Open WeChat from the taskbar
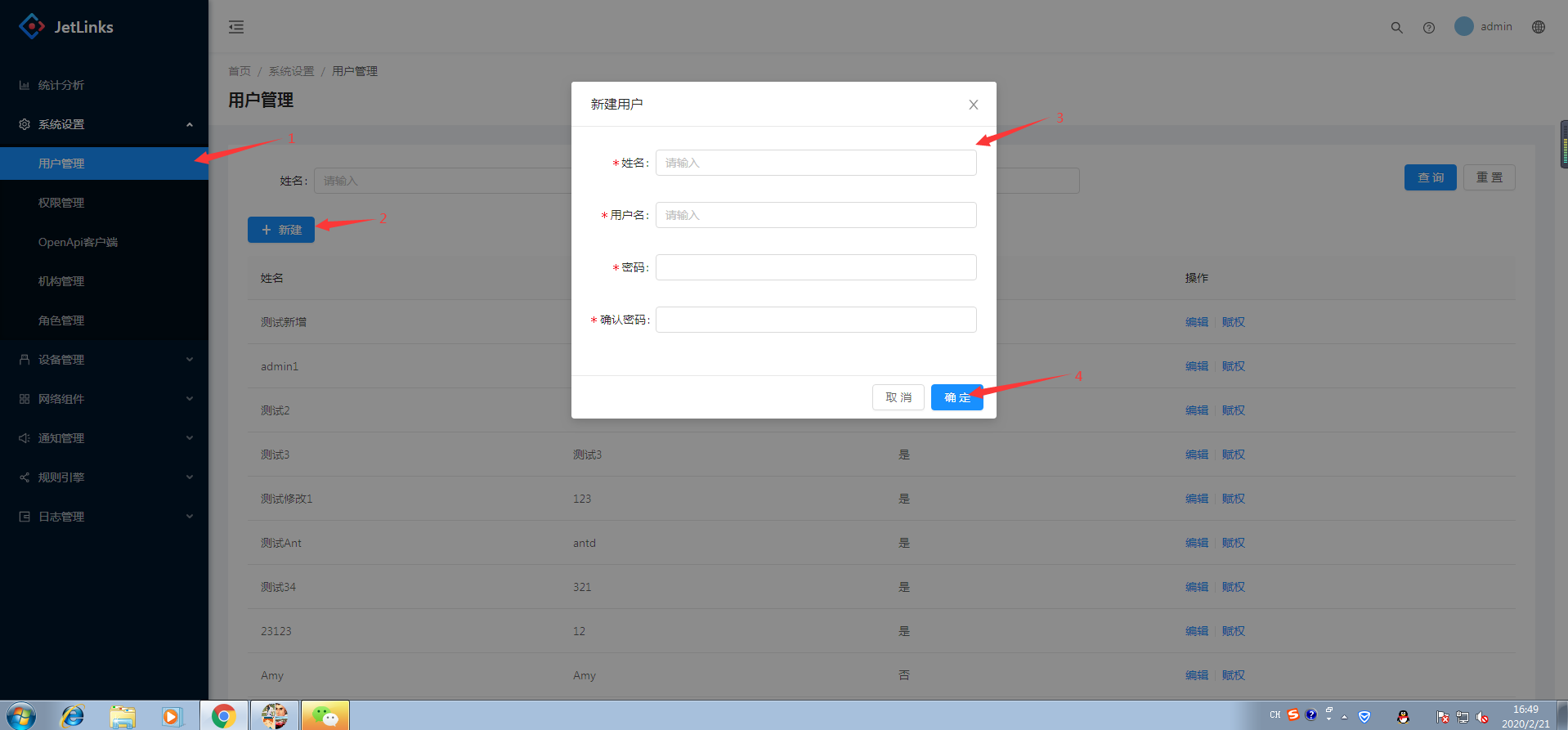This screenshot has height=730, width=1568. coord(325,716)
